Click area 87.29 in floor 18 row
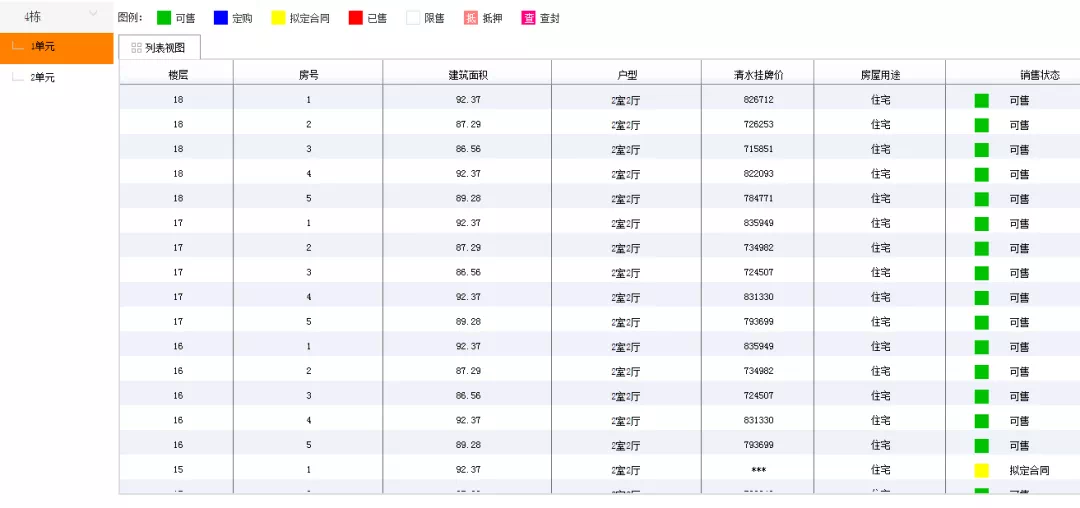 coord(468,125)
